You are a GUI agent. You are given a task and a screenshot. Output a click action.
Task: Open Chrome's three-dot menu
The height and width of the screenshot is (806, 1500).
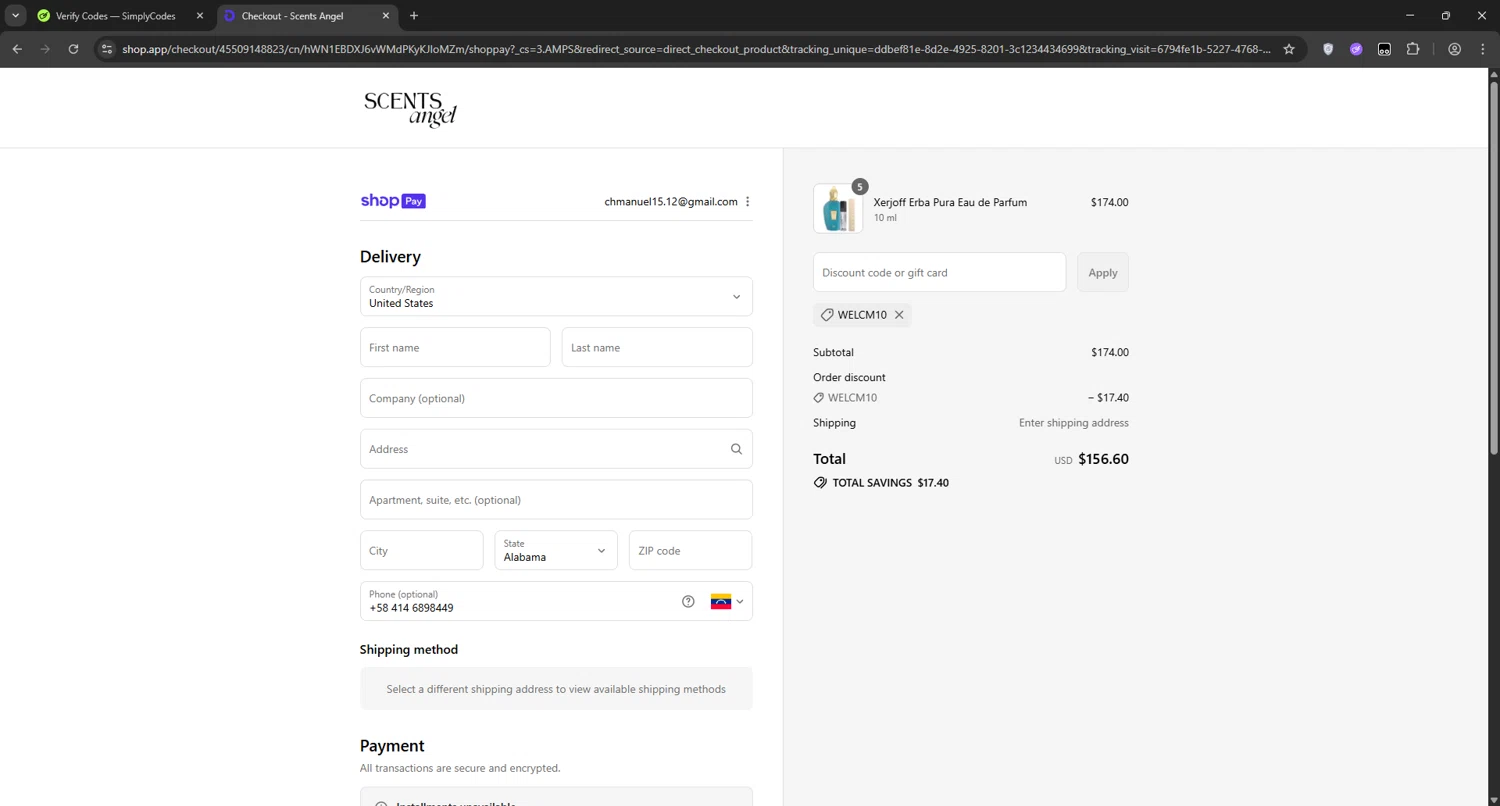coord(1483,49)
